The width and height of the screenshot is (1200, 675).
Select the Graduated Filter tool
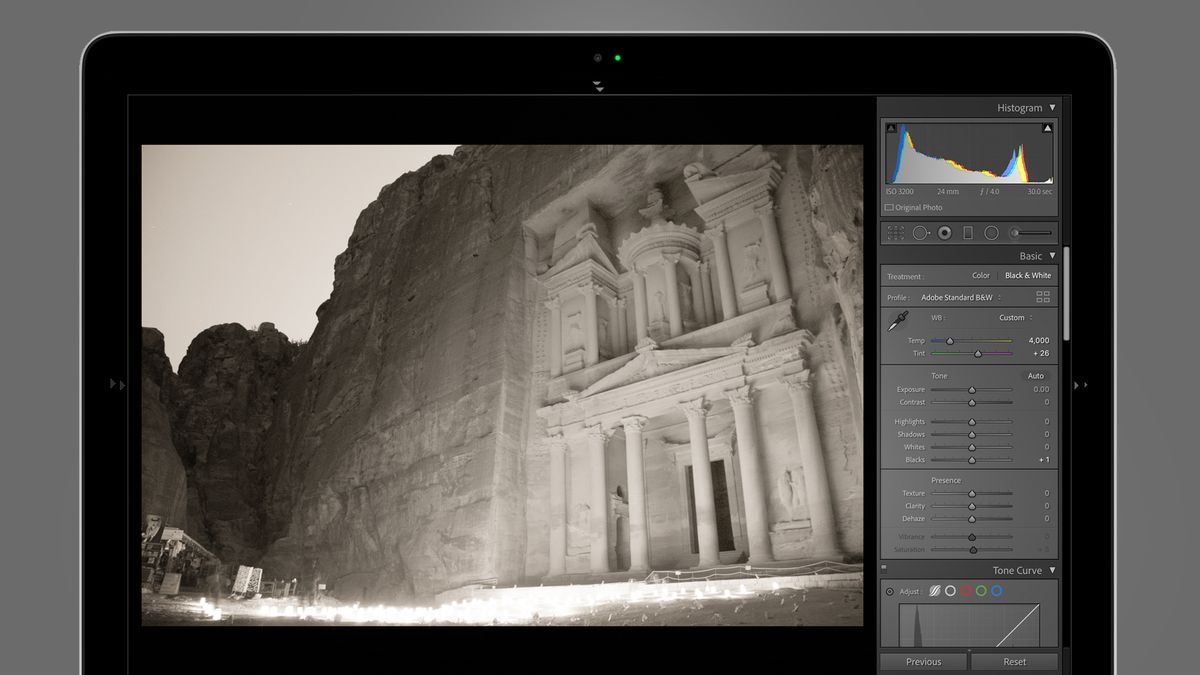(968, 232)
